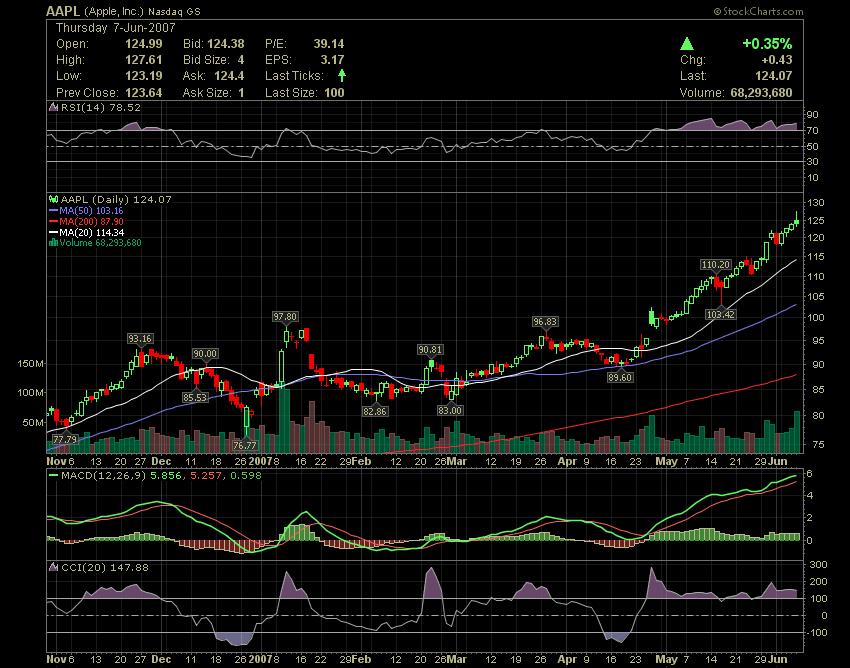The width and height of the screenshot is (850, 668).
Task: Click the Last Ticks green up arrow
Action: tap(342, 75)
